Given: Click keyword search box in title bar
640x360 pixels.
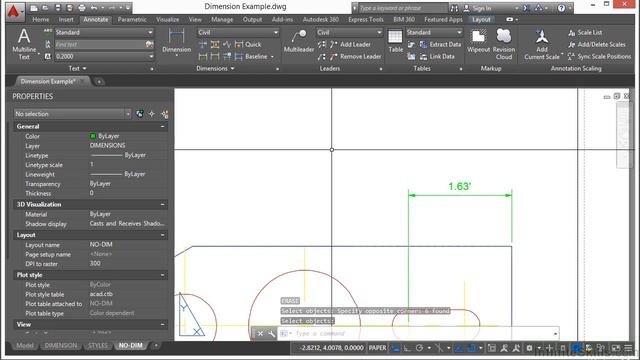Looking at the screenshot, I should [x=402, y=8].
